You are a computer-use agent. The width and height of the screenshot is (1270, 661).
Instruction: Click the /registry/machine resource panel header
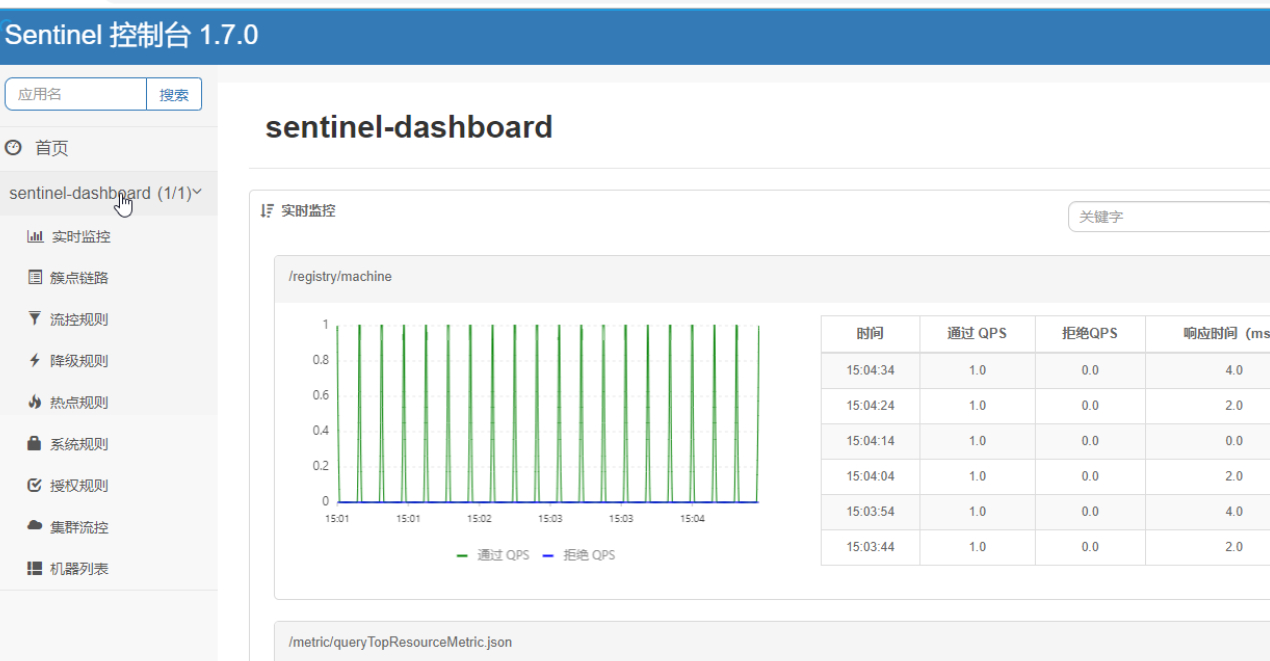(772, 277)
